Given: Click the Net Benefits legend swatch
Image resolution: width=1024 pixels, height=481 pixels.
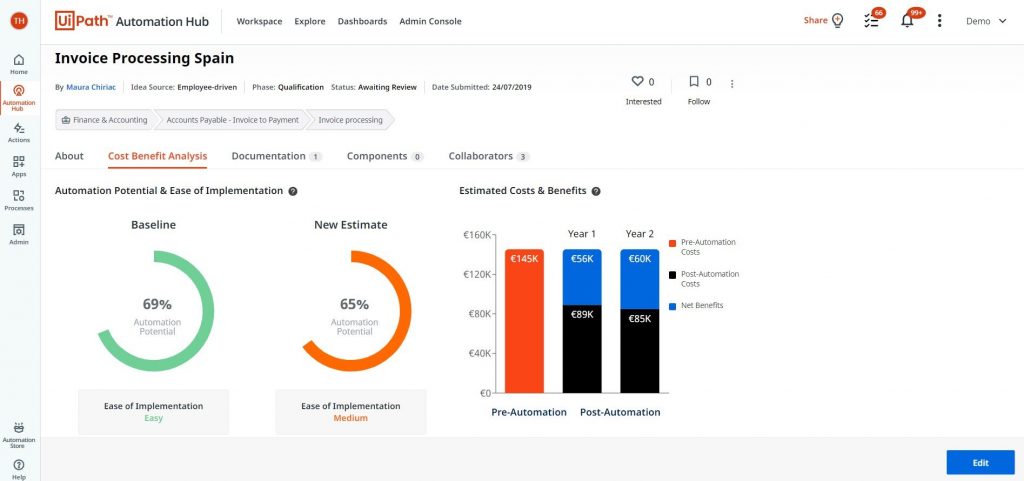Looking at the screenshot, I should click(673, 306).
